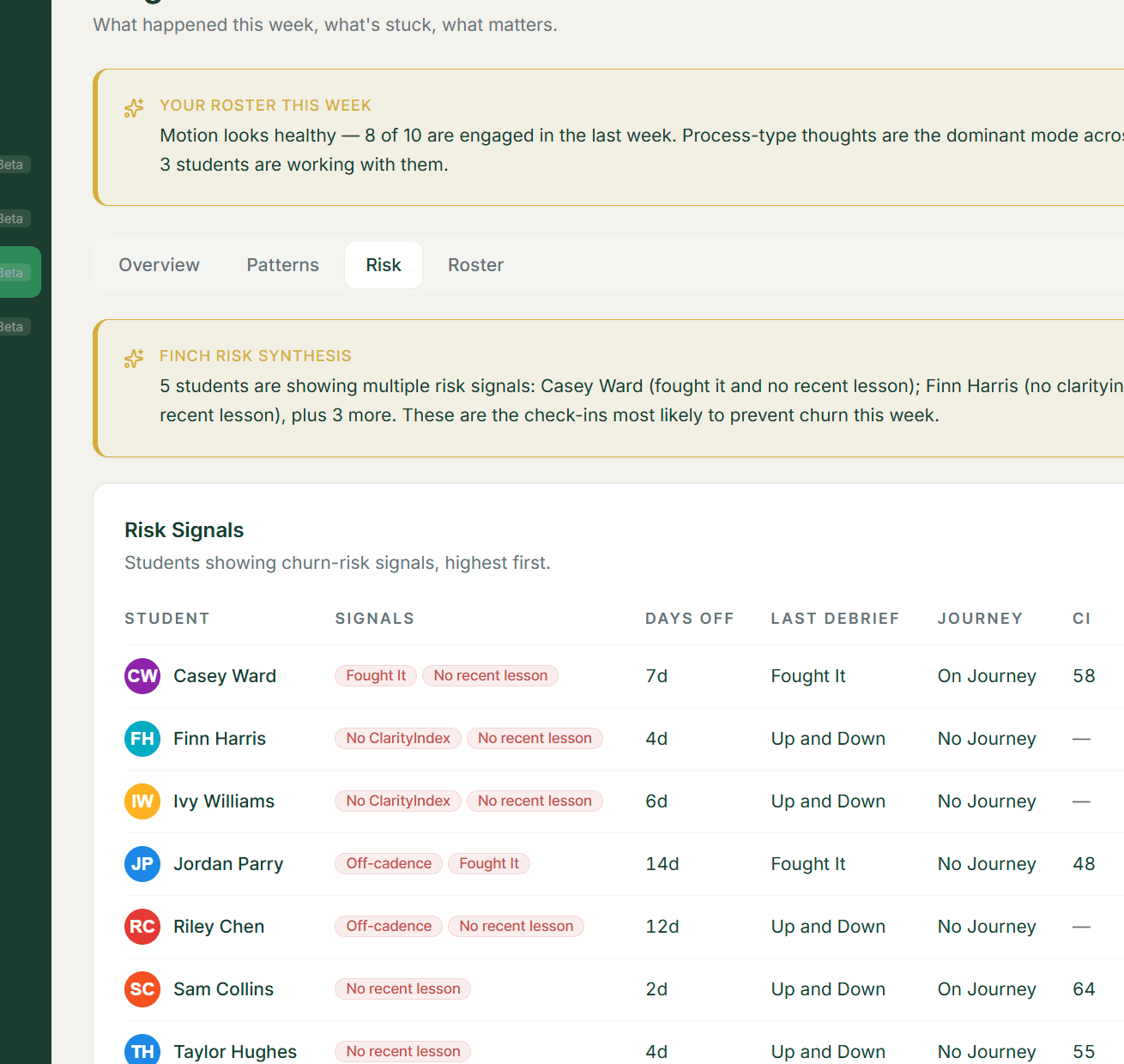Click the STUDENT column header
The width and height of the screenshot is (1124, 1064).
tap(167, 619)
